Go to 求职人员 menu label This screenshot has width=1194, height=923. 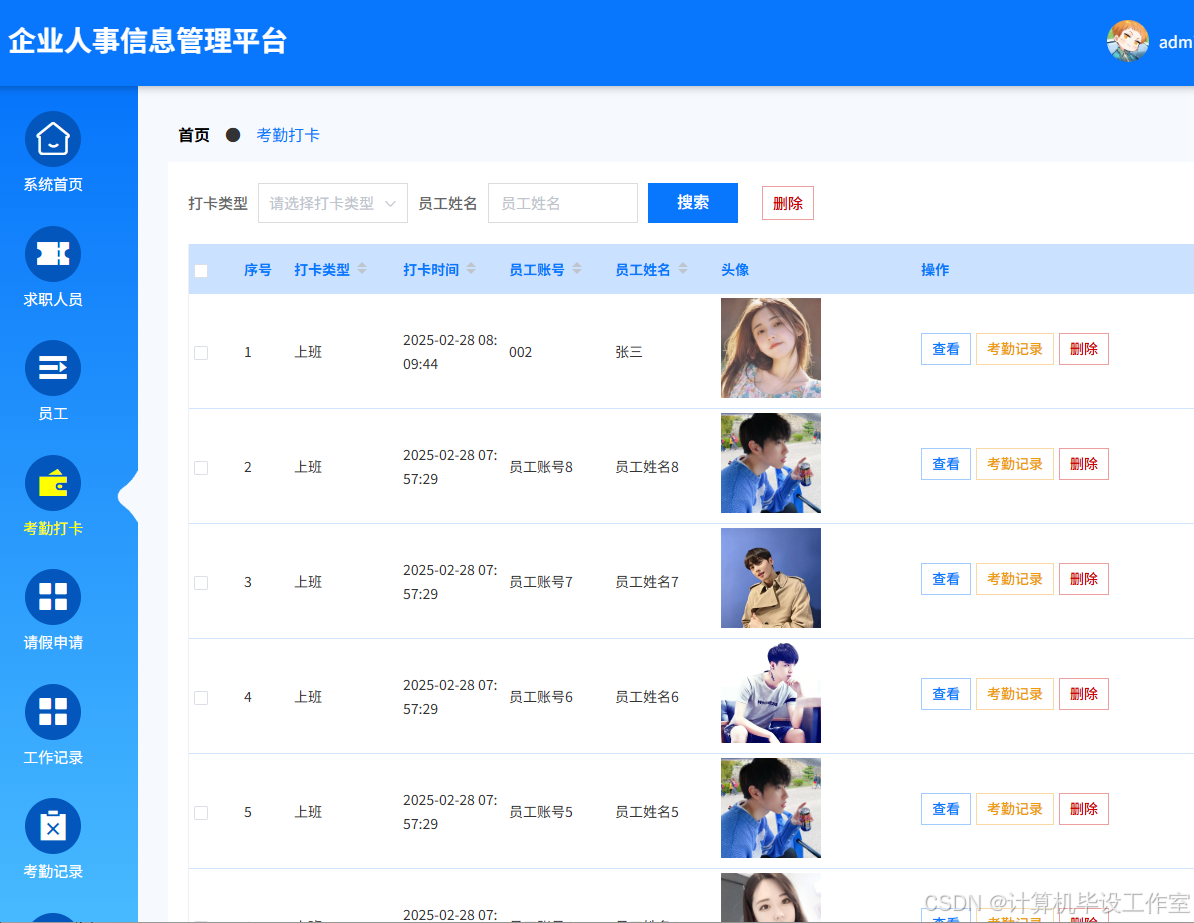(53, 299)
